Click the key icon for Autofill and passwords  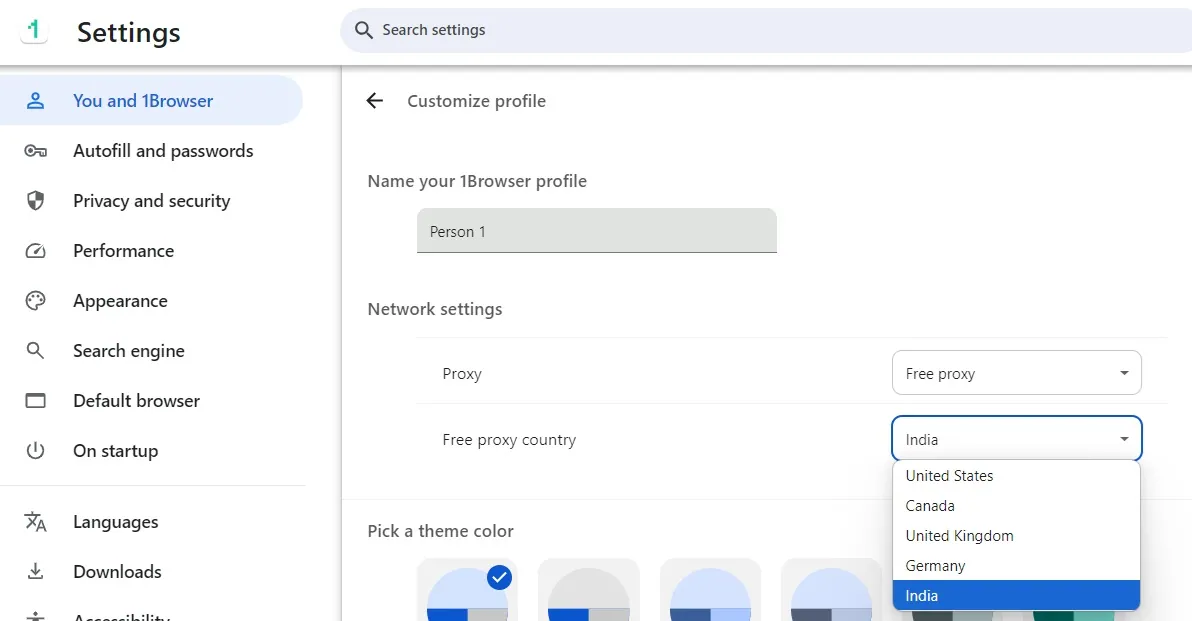(x=36, y=151)
